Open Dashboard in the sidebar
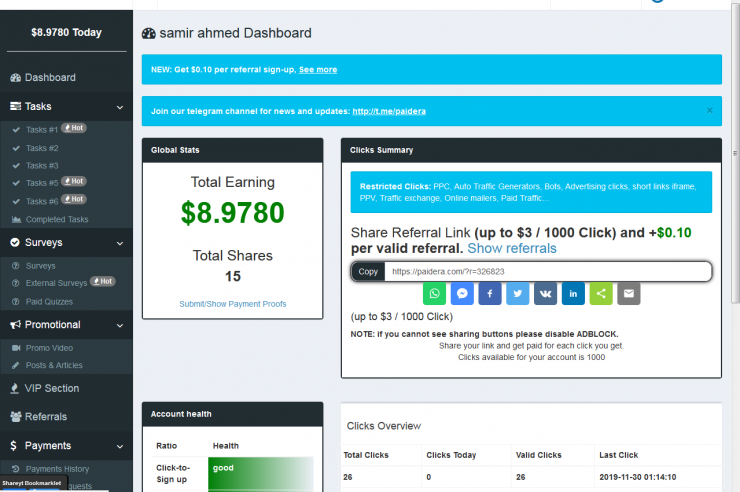This screenshot has height=492, width=740. [50, 77]
